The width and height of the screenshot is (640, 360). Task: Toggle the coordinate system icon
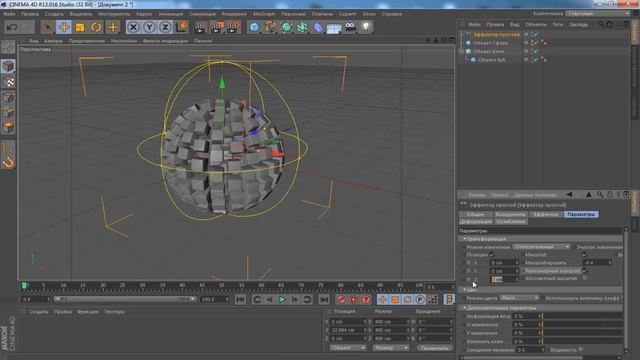tap(182, 27)
